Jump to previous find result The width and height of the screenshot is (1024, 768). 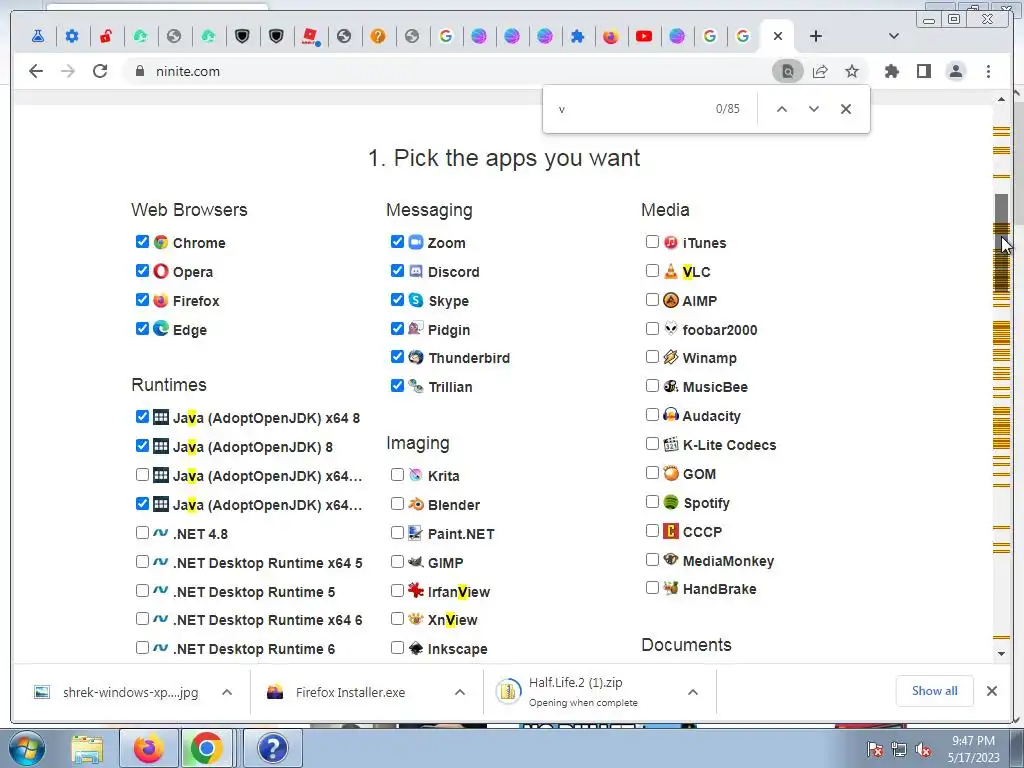point(782,109)
